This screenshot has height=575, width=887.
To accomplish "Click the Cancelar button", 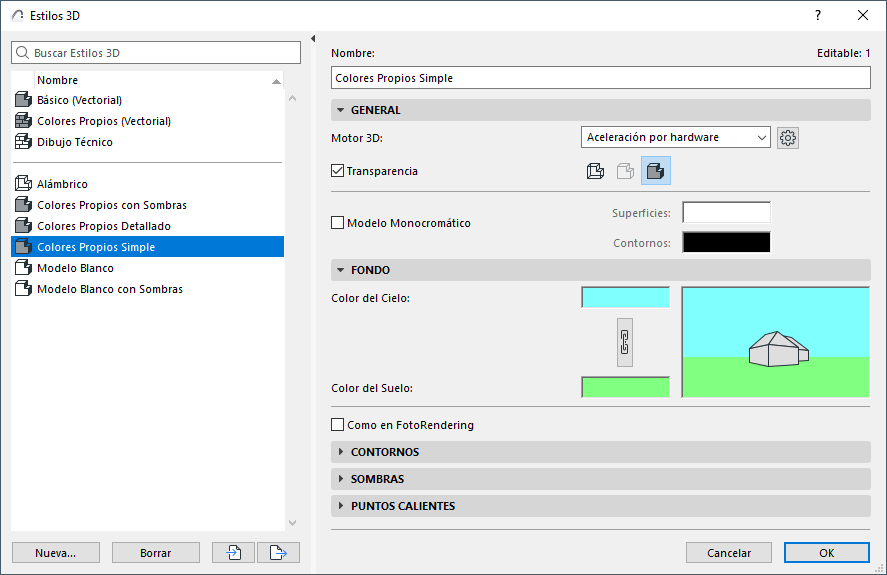I will coord(729,552).
